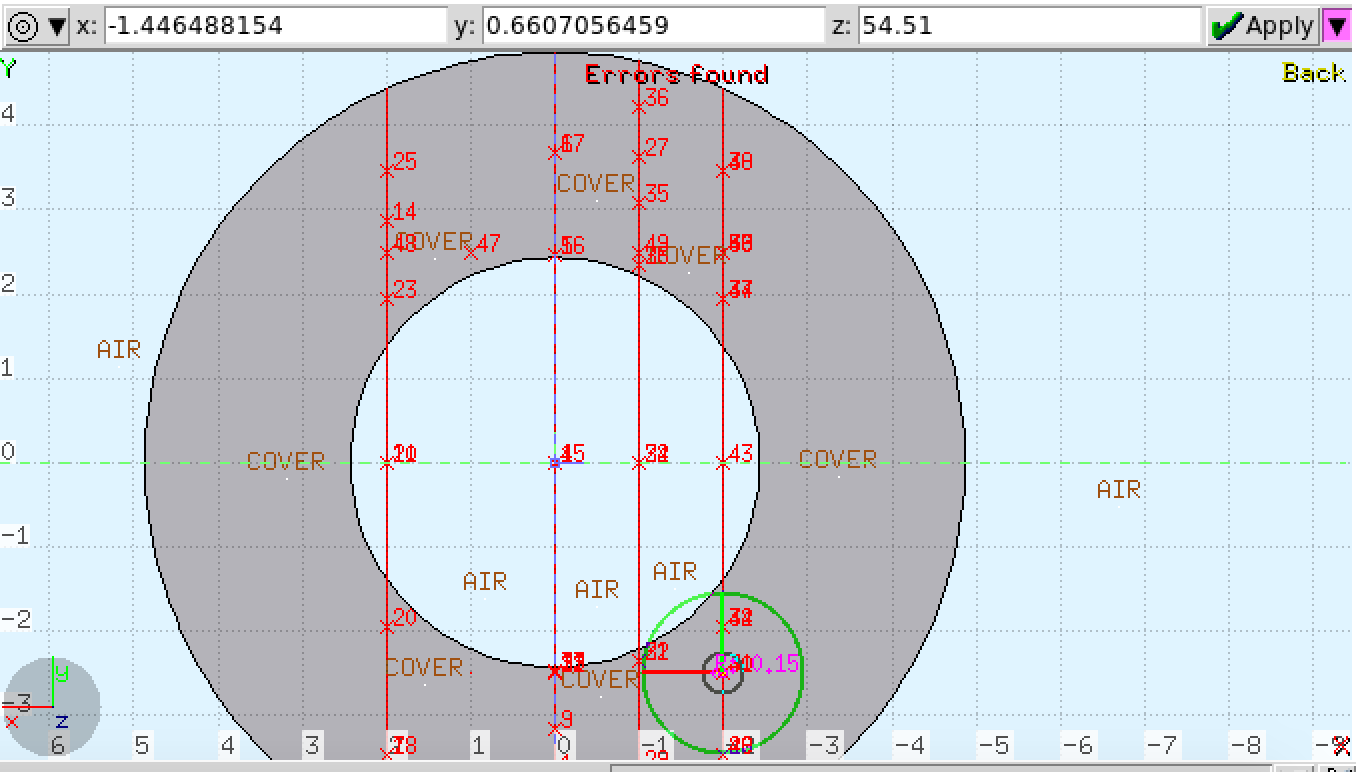The image size is (1356, 772).
Task: Click the AIR label on the far right
Action: (1118, 490)
